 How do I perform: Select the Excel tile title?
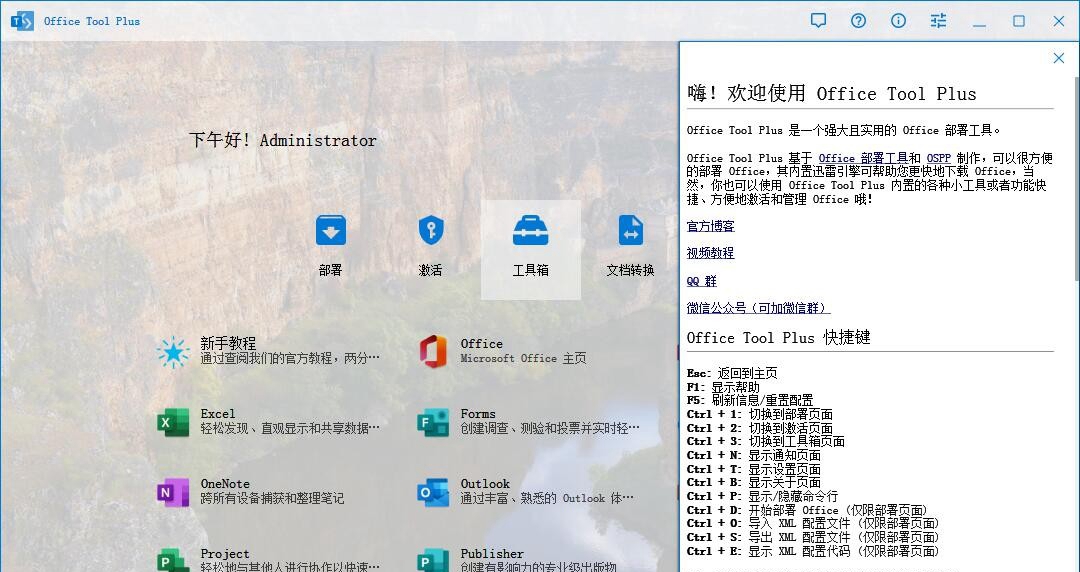[218, 413]
